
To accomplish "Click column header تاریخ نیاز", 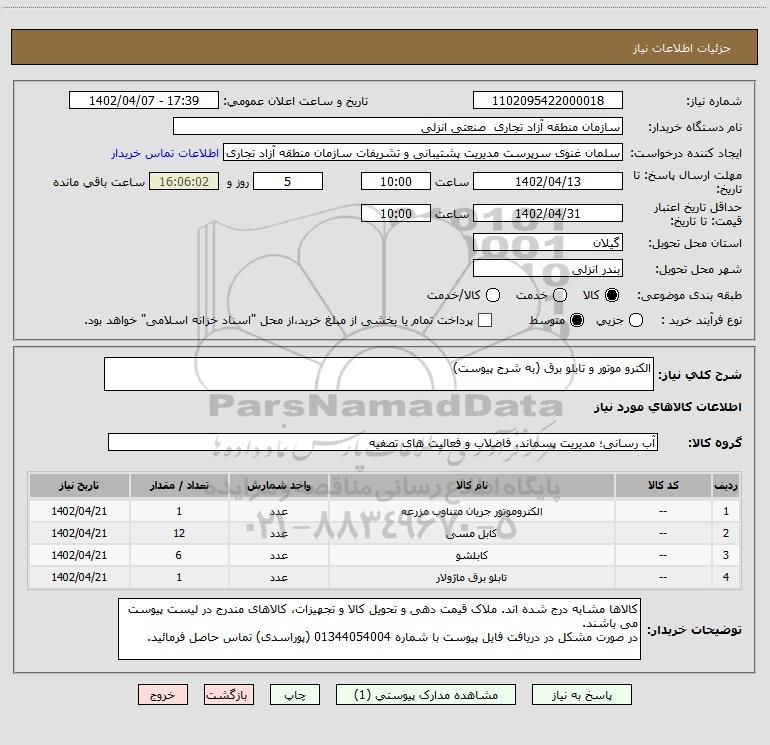I will [x=79, y=485].
